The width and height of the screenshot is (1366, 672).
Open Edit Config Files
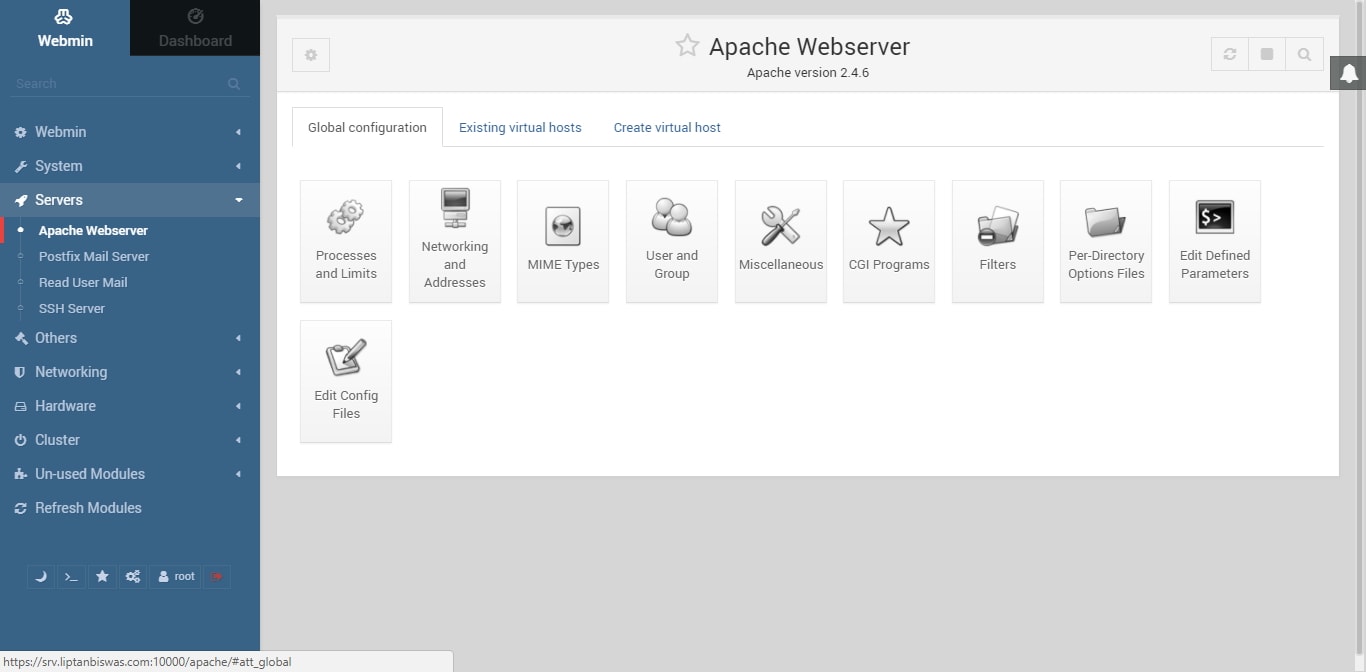point(346,381)
